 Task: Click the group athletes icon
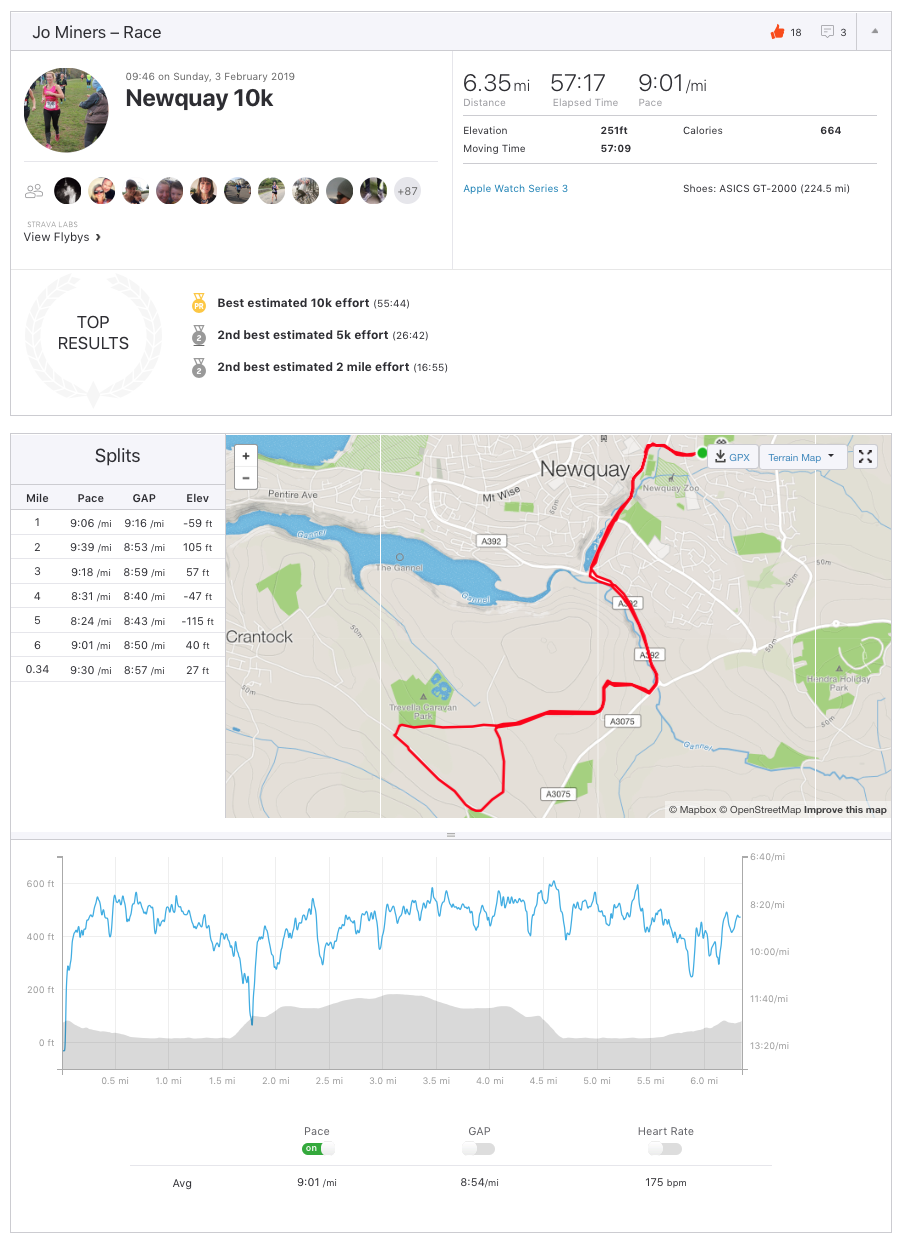(35, 190)
